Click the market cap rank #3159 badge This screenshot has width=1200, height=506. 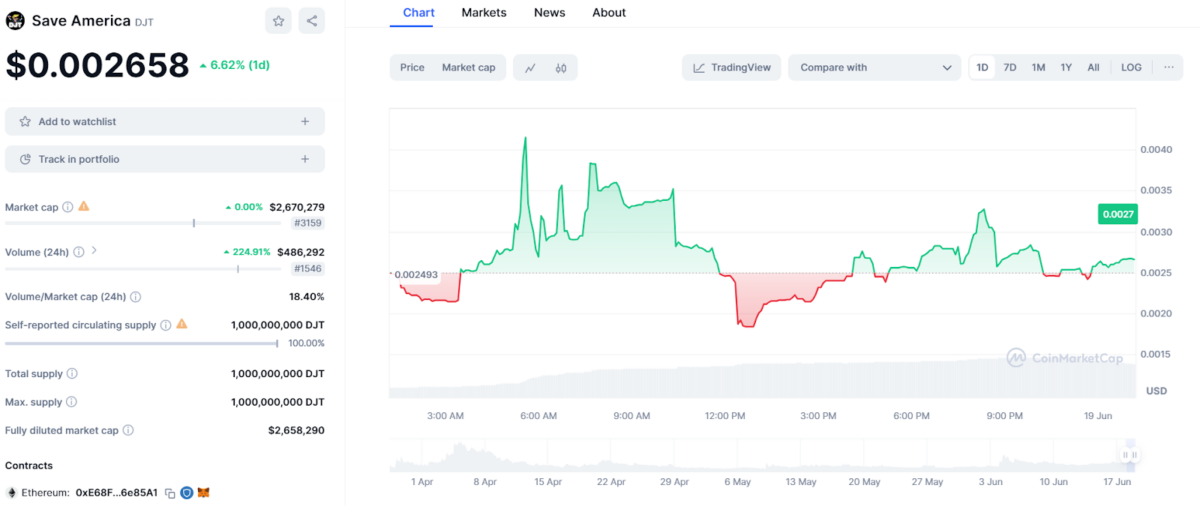(x=308, y=223)
